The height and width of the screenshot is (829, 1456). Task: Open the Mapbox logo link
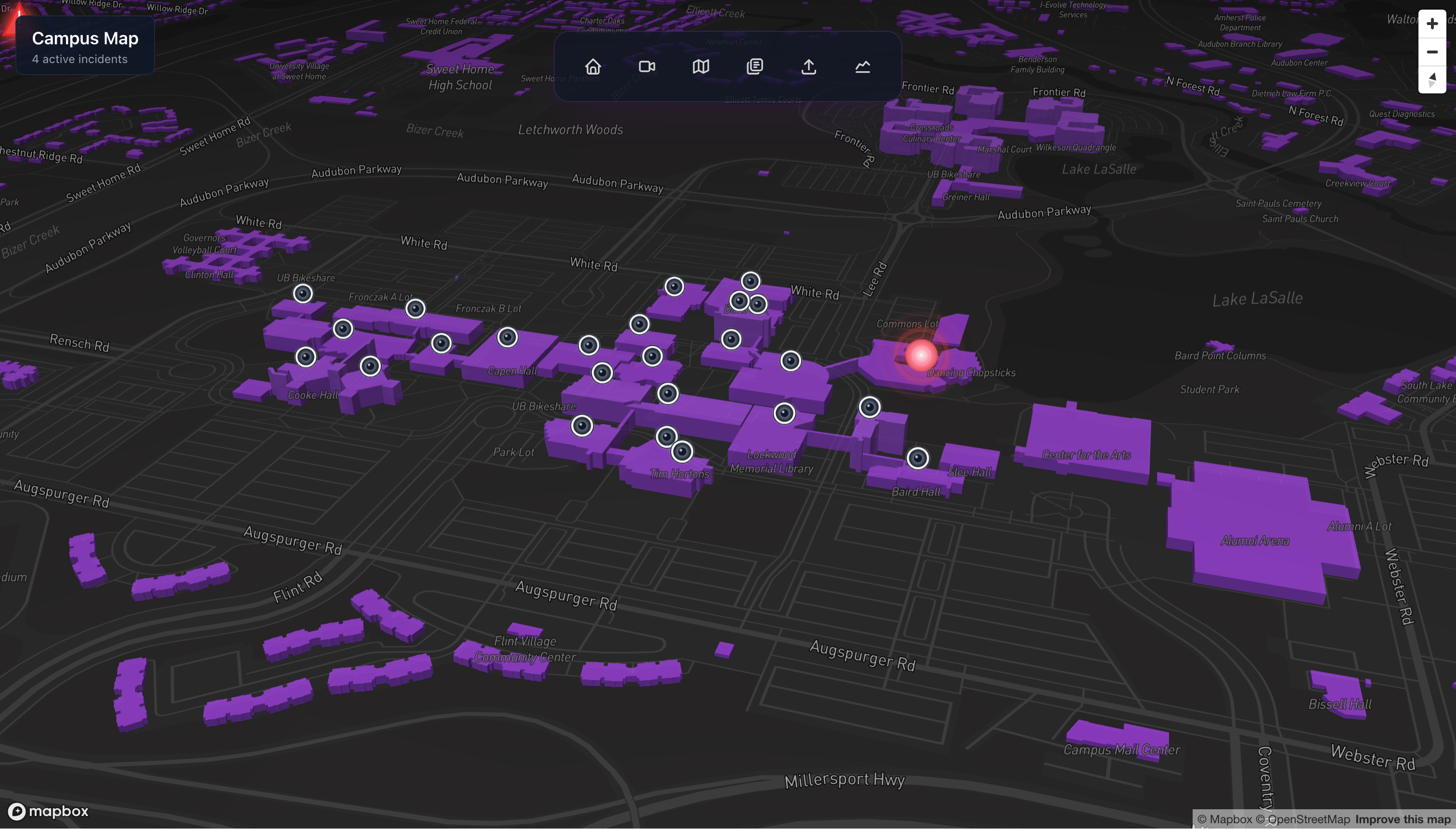49,811
